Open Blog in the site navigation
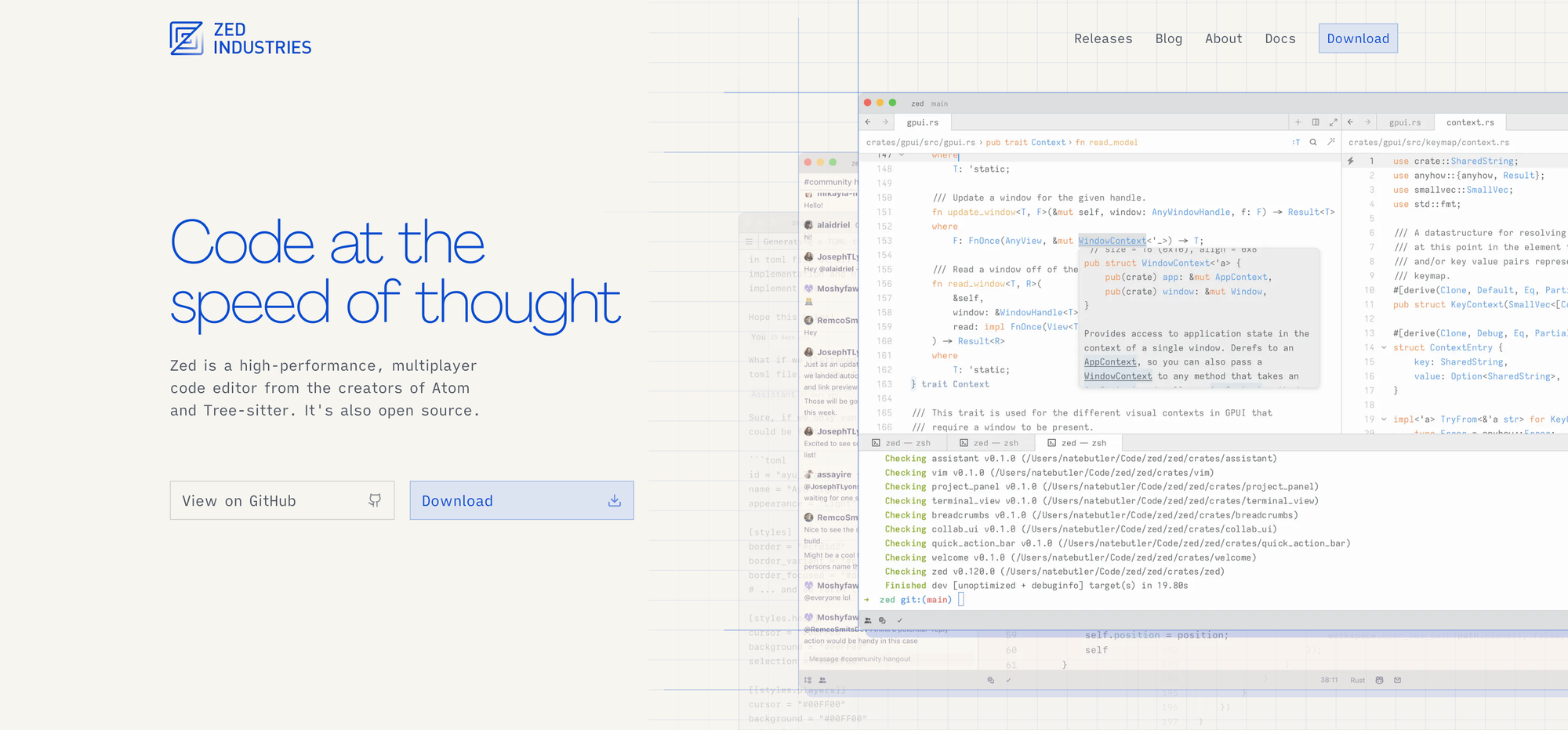Viewport: 1568px width, 730px height. click(x=1169, y=38)
